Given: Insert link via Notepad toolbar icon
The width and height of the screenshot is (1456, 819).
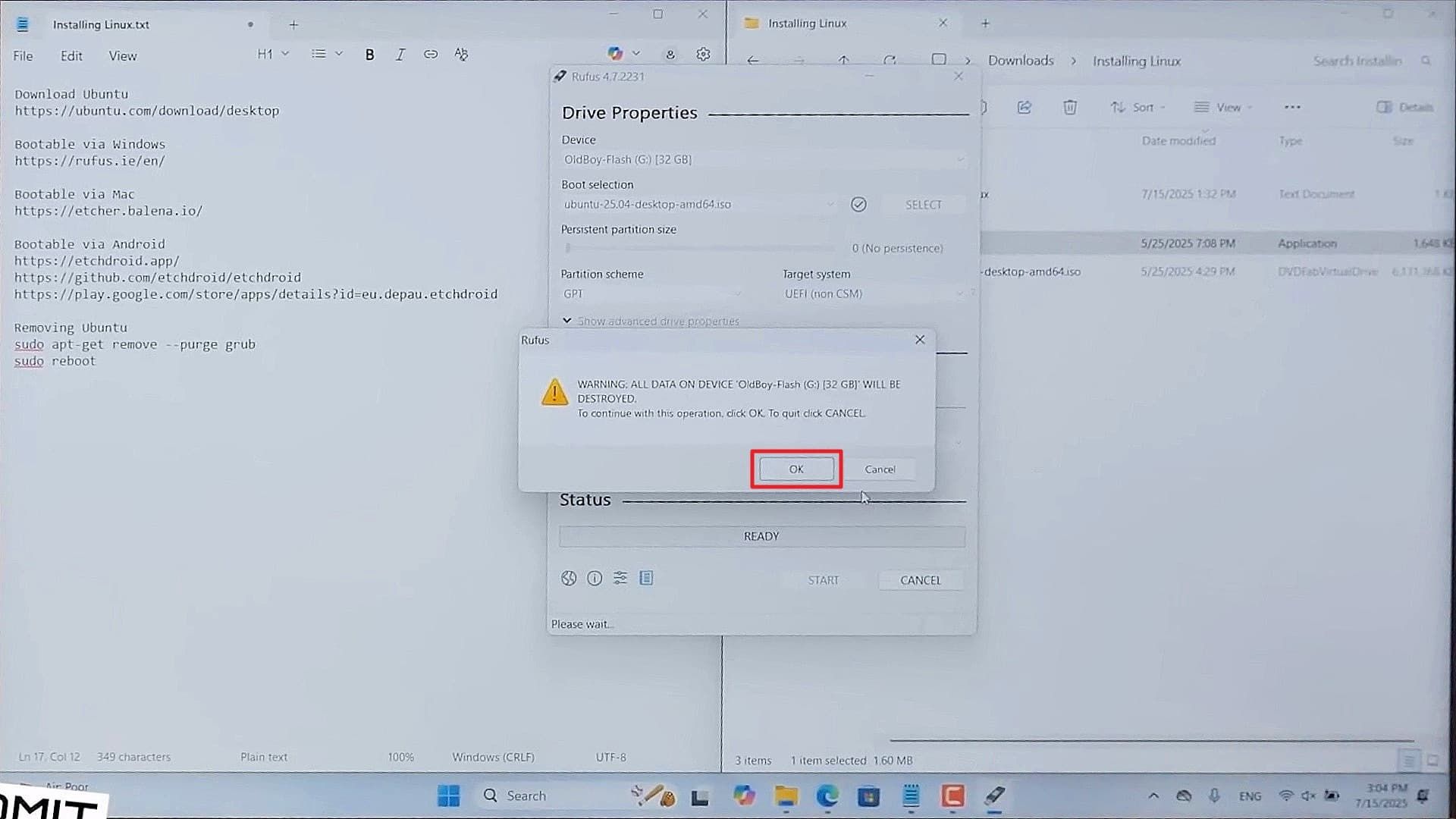Looking at the screenshot, I should (x=431, y=55).
